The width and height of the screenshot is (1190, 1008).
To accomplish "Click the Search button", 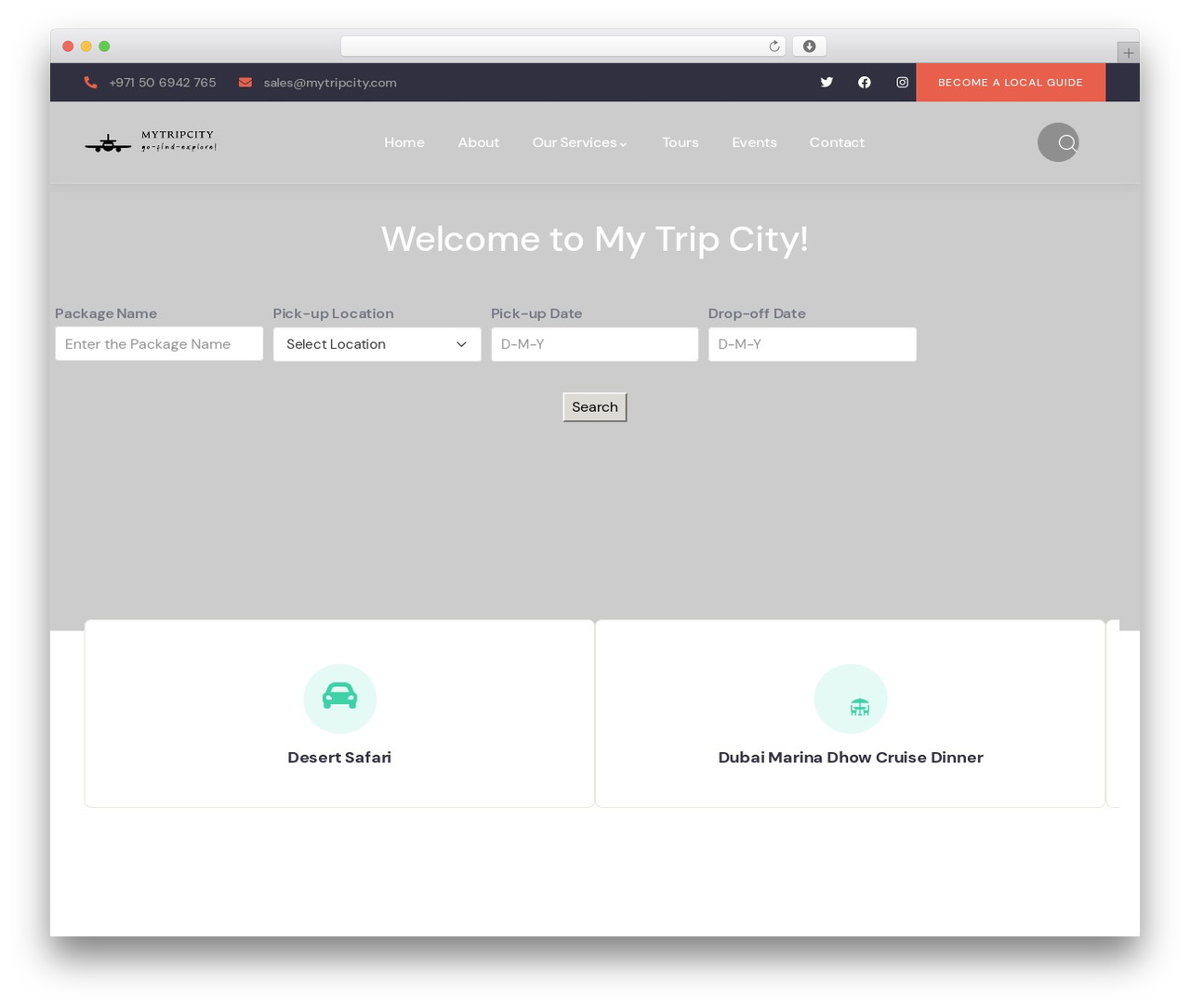I will point(595,407).
